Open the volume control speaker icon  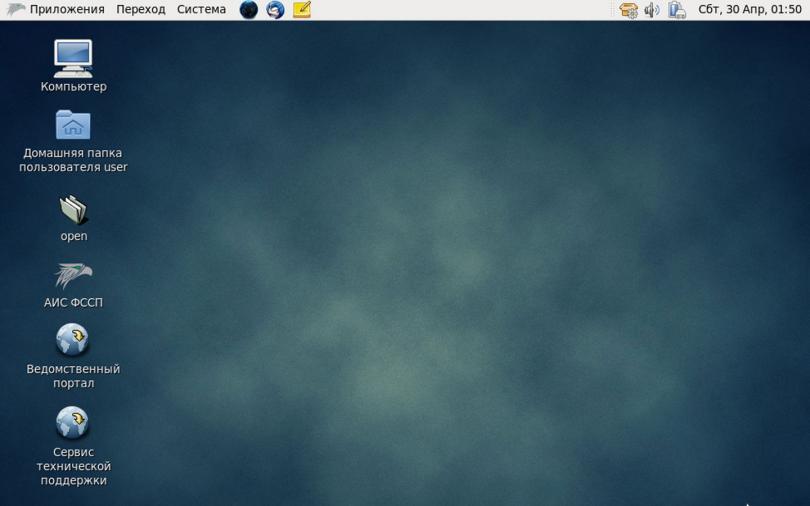(652, 10)
